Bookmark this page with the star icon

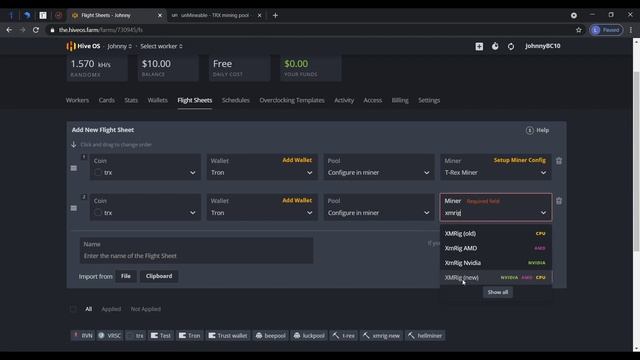pos(578,30)
